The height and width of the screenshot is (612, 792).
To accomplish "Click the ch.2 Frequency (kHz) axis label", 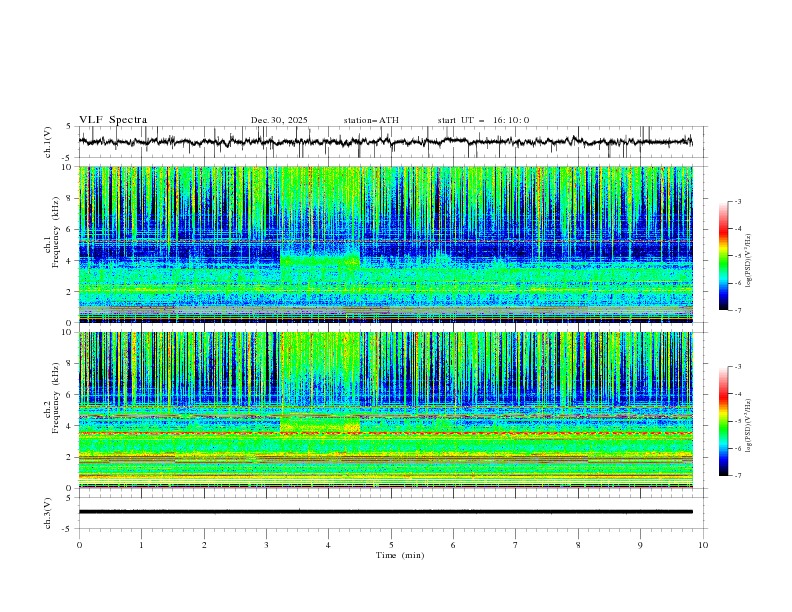I will (x=57, y=400).
